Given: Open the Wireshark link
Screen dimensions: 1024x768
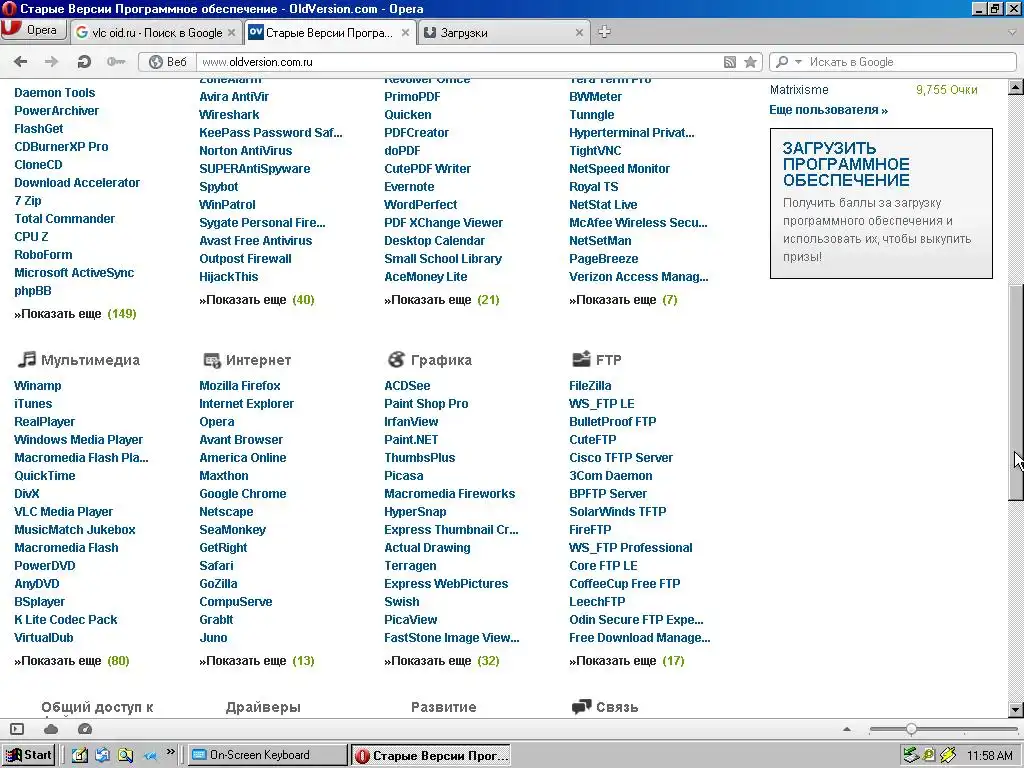Looking at the screenshot, I should [229, 114].
